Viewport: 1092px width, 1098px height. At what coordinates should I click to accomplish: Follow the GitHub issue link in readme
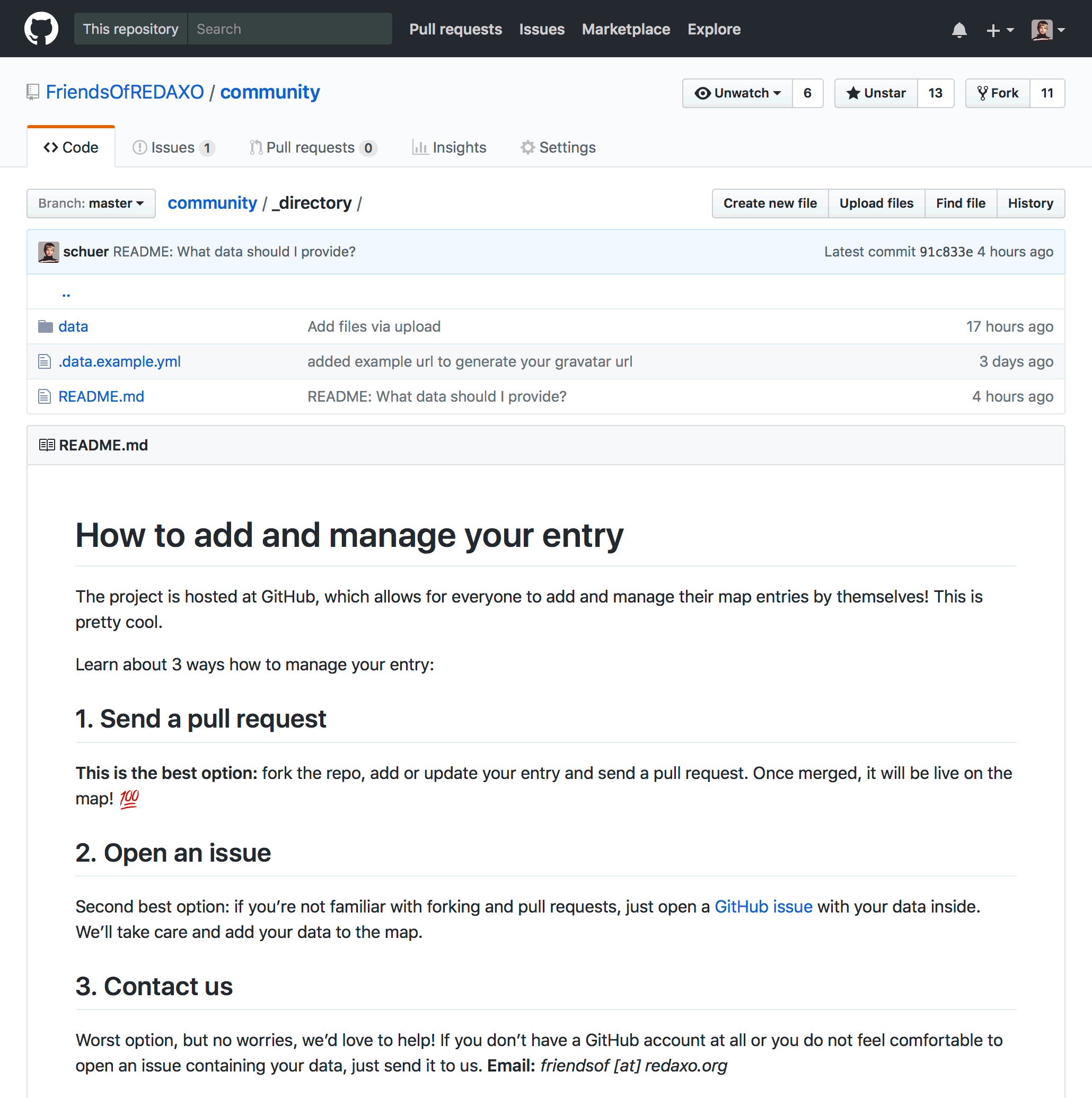click(x=763, y=907)
